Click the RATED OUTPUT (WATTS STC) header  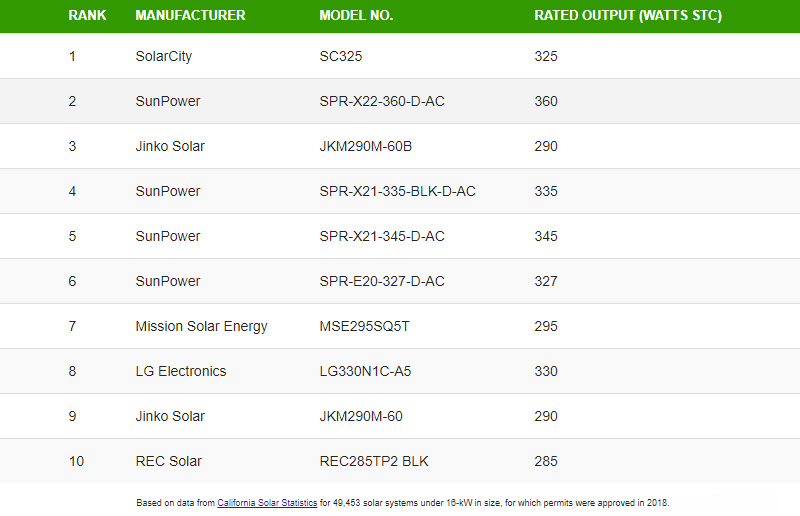tap(628, 15)
